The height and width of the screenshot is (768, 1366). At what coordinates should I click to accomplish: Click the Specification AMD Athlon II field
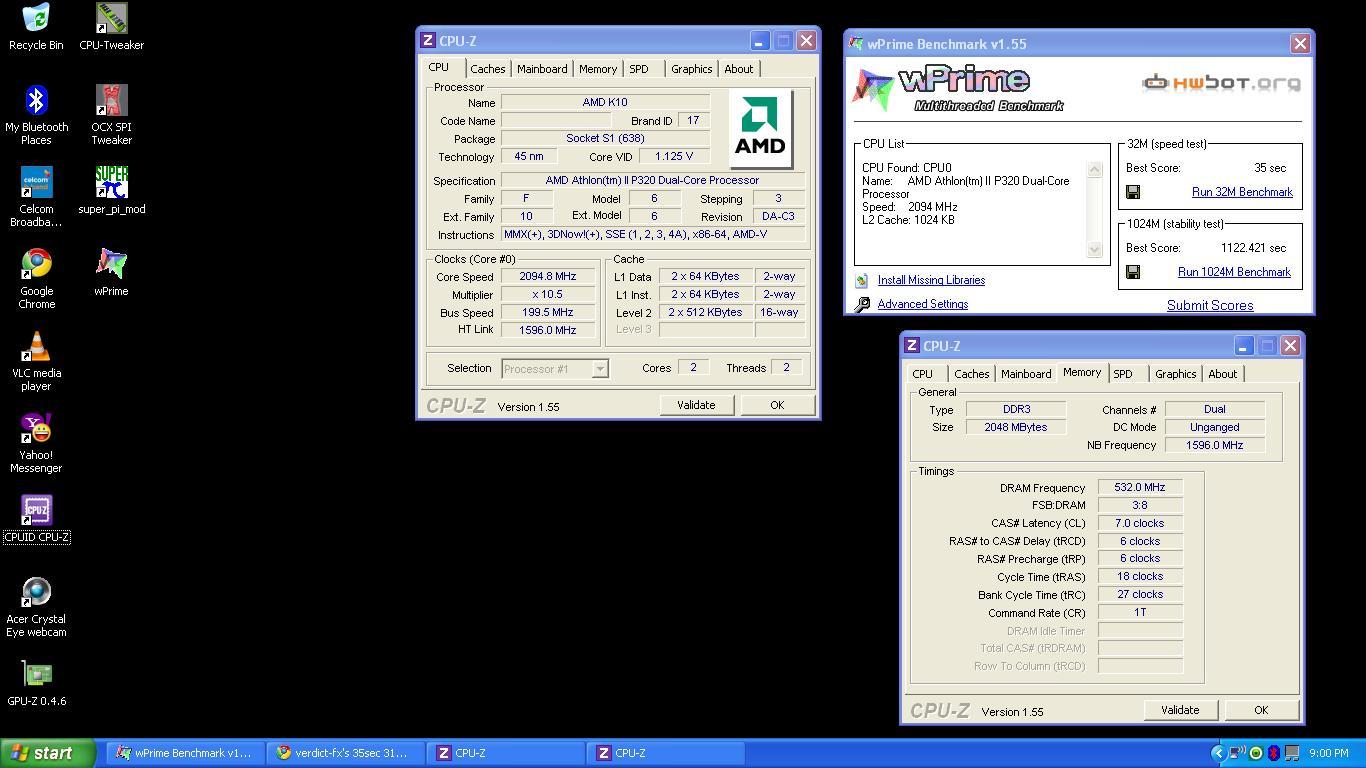click(652, 181)
